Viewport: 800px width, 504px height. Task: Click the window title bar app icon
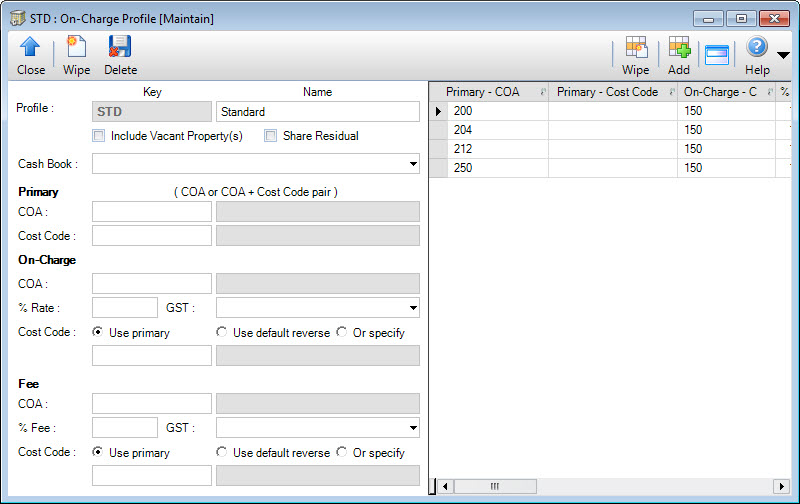tap(18, 18)
